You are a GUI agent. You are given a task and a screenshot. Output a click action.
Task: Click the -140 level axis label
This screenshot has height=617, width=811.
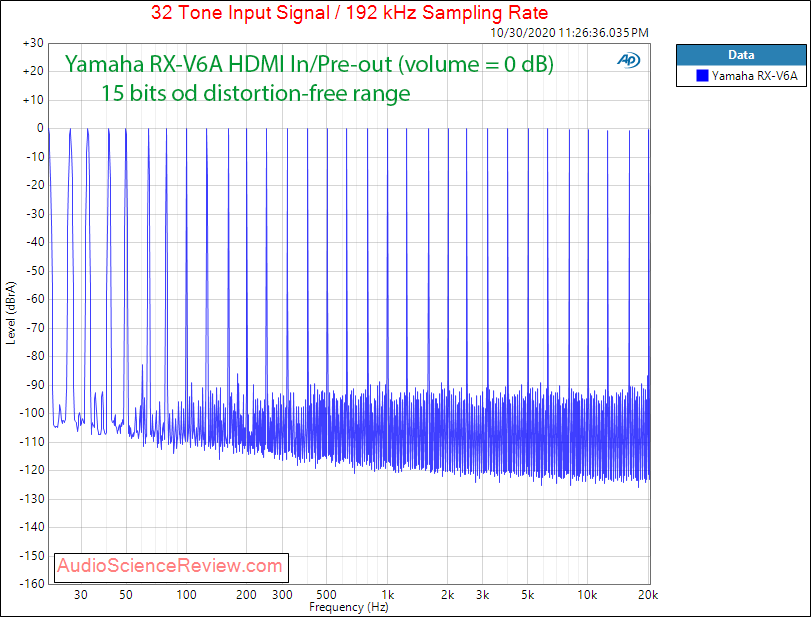(x=33, y=527)
